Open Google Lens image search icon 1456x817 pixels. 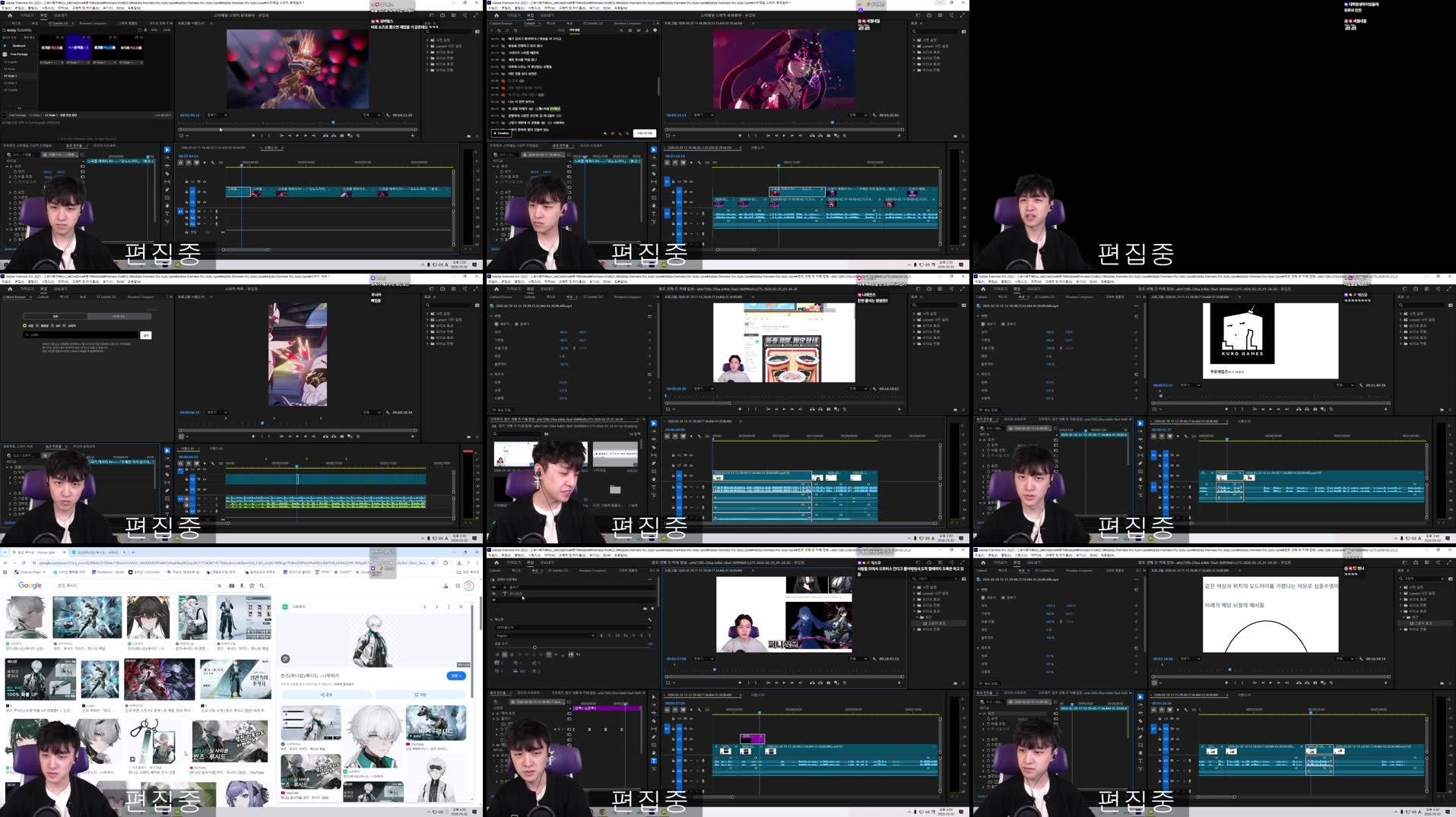pos(252,586)
